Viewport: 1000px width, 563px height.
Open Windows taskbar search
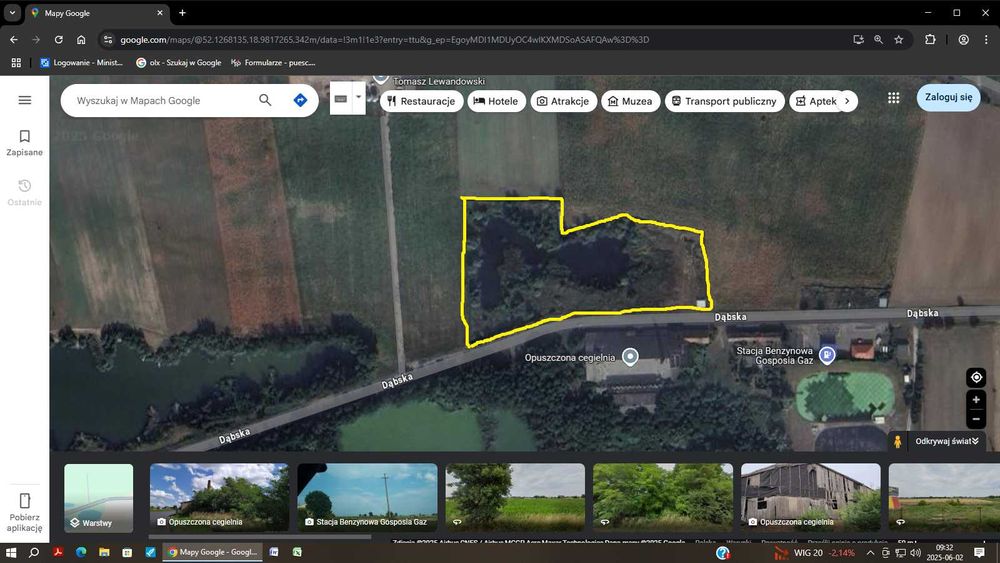[34, 552]
